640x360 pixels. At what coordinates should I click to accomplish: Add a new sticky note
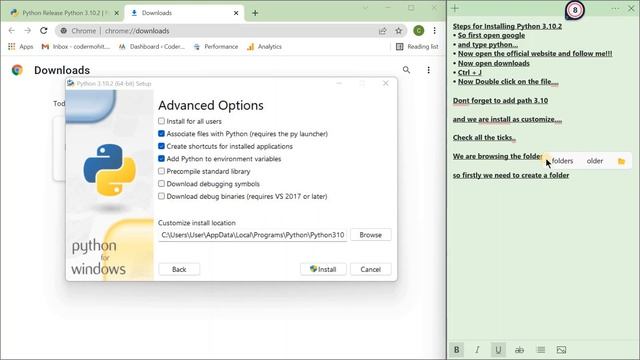pos(455,9)
